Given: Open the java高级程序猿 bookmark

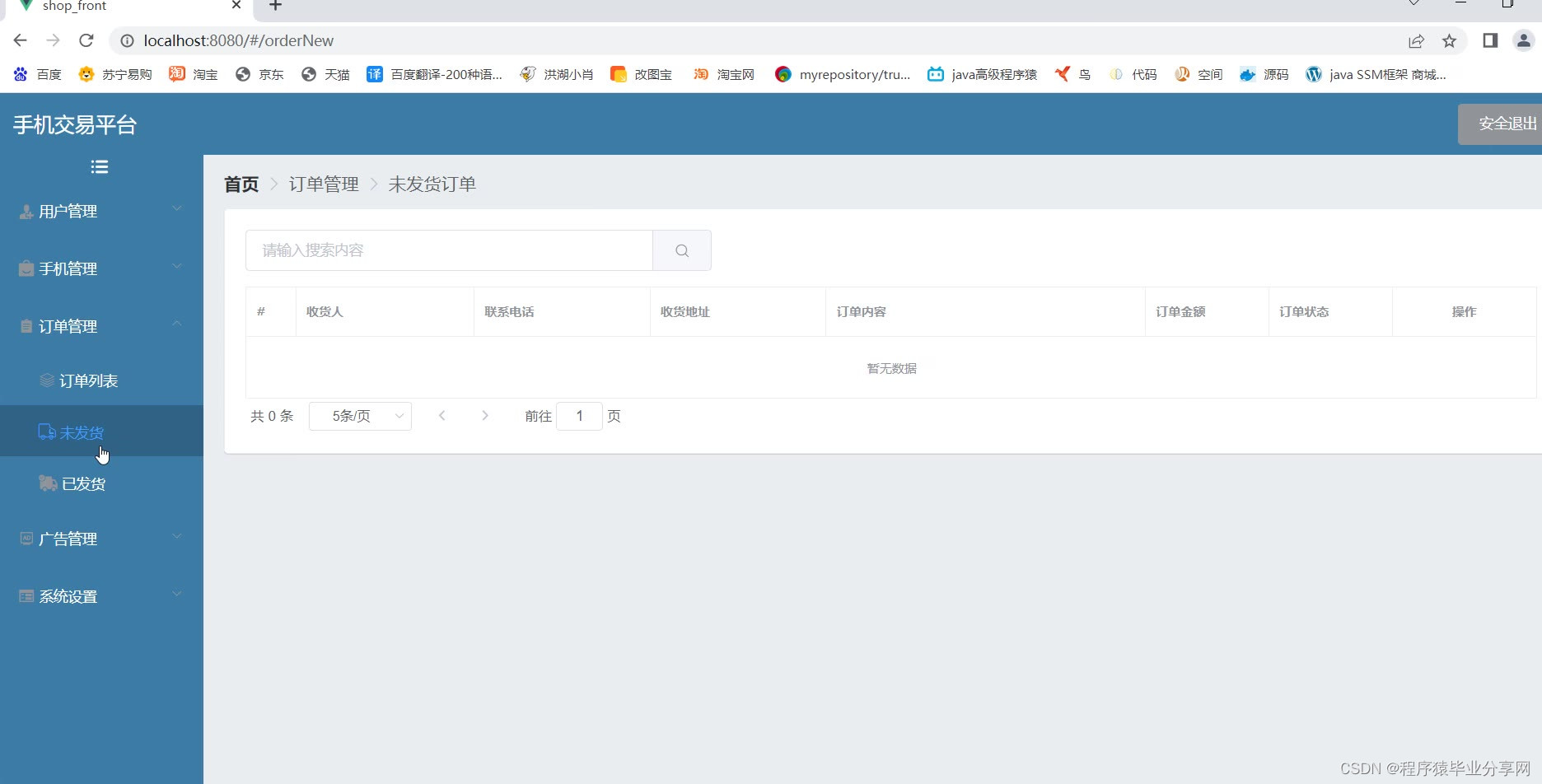Looking at the screenshot, I should [x=982, y=74].
